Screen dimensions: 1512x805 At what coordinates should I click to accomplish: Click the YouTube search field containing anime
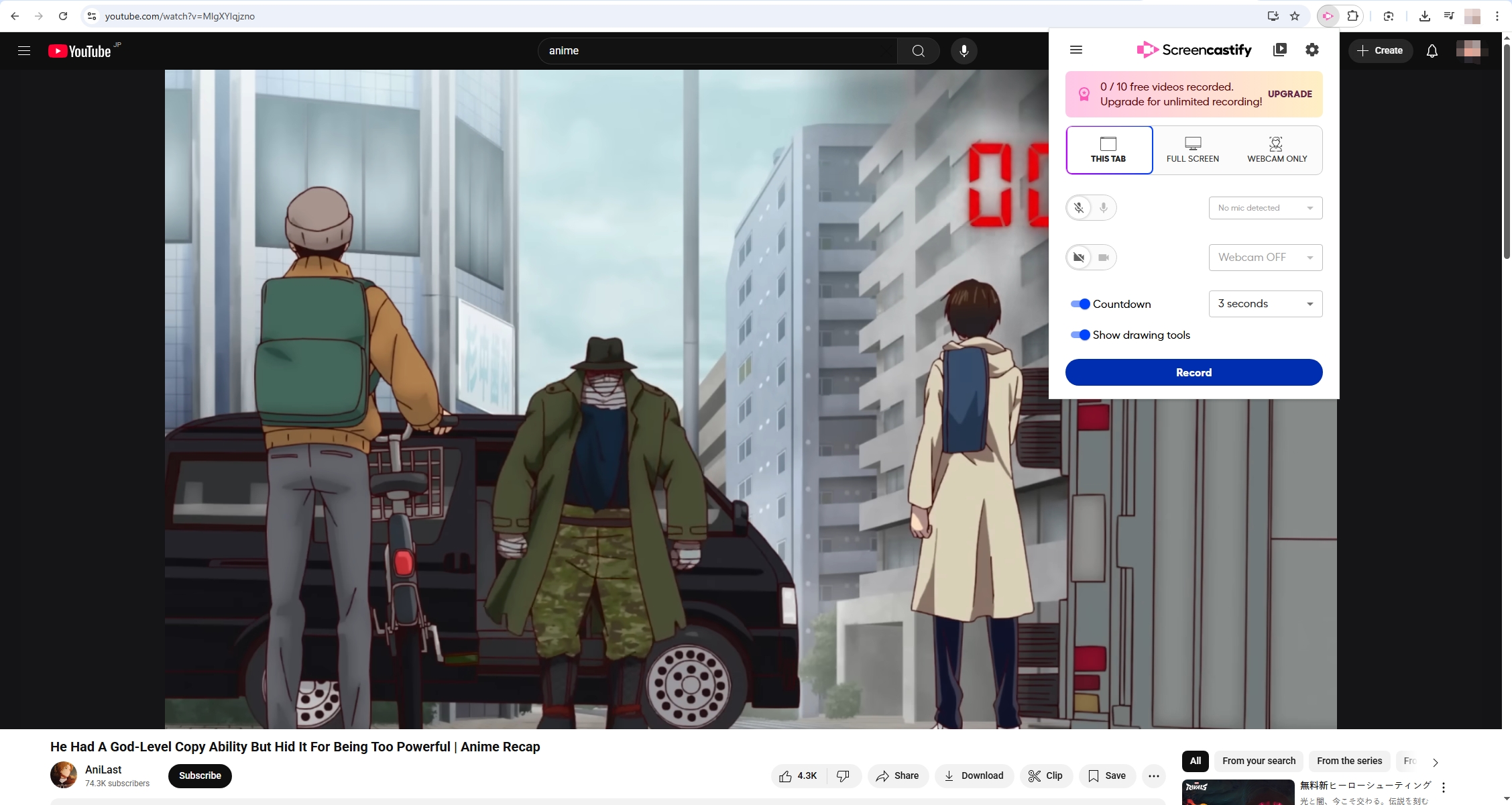tap(717, 50)
